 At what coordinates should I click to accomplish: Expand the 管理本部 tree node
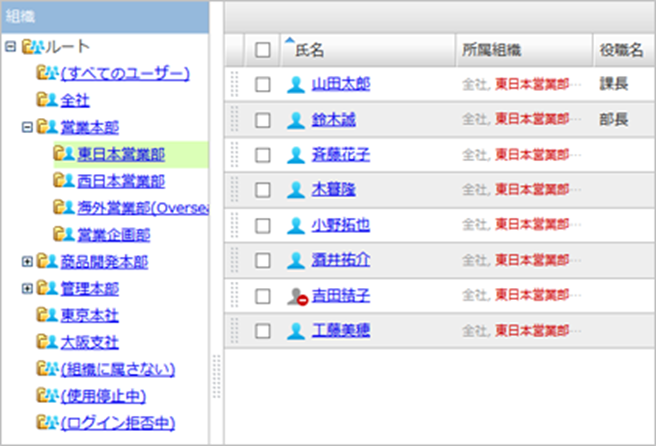coord(26,289)
